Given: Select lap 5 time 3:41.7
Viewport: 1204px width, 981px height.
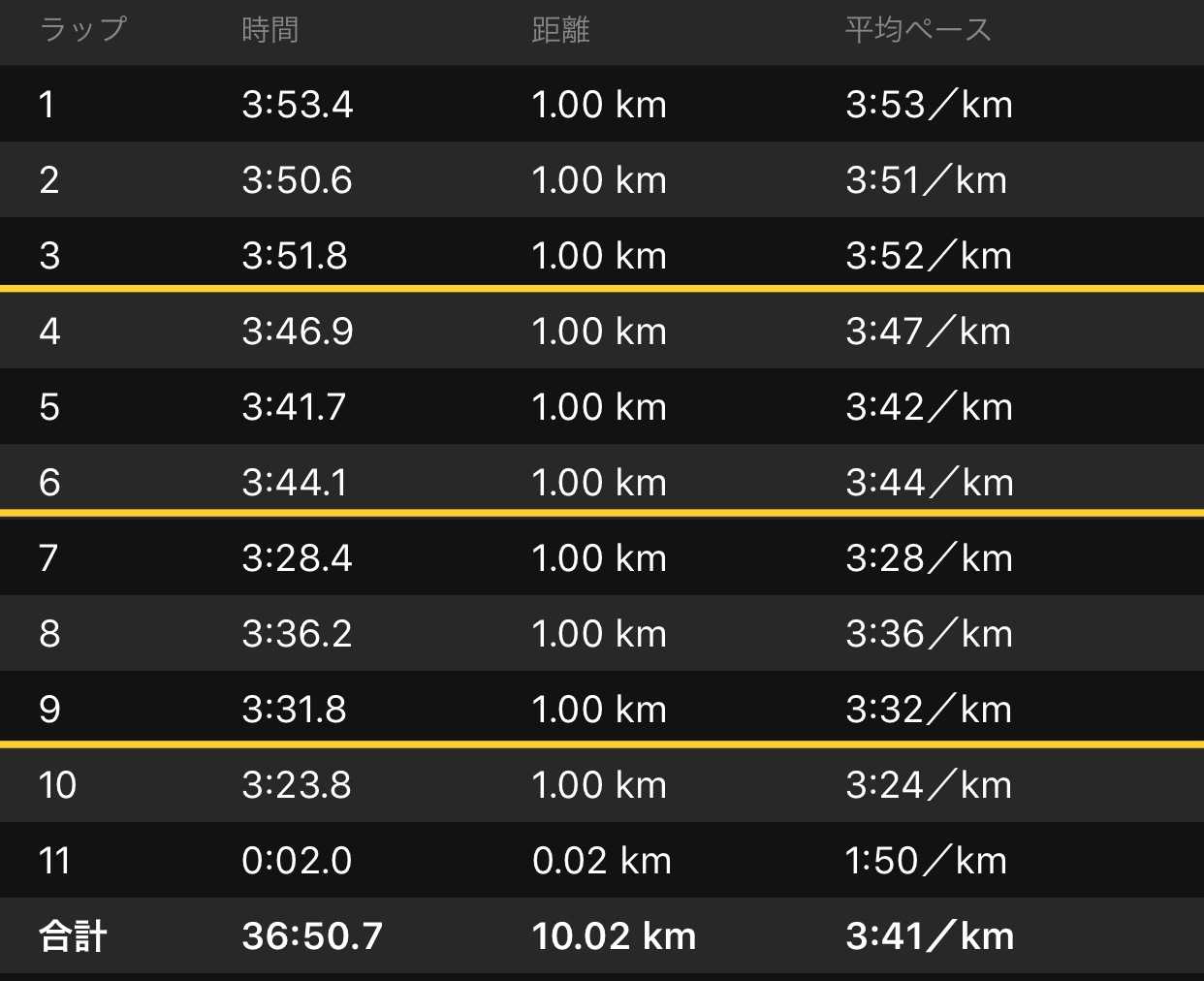Looking at the screenshot, I should [294, 407].
